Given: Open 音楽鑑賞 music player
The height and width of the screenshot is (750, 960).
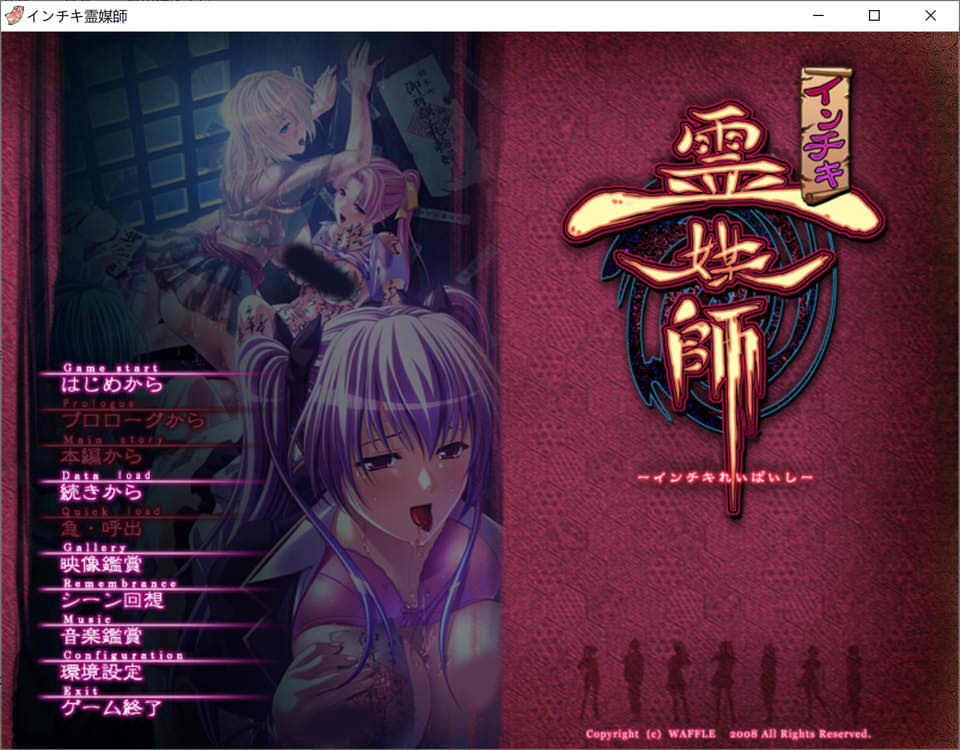Looking at the screenshot, I should (x=102, y=636).
